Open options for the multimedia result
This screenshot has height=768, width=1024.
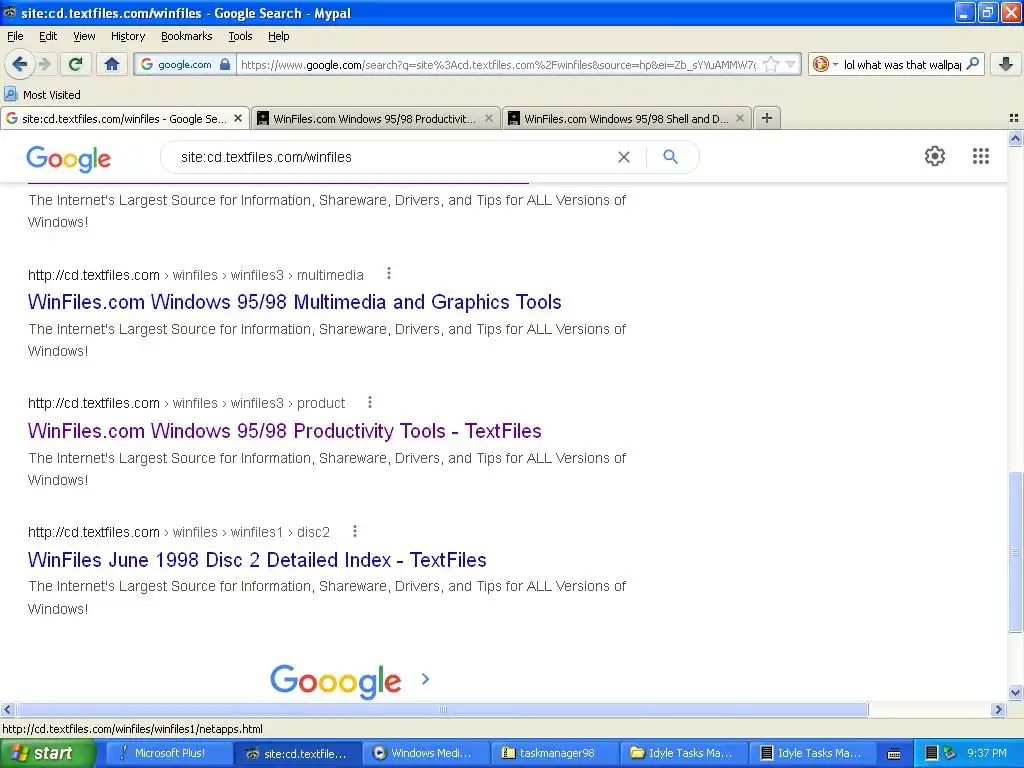click(389, 274)
